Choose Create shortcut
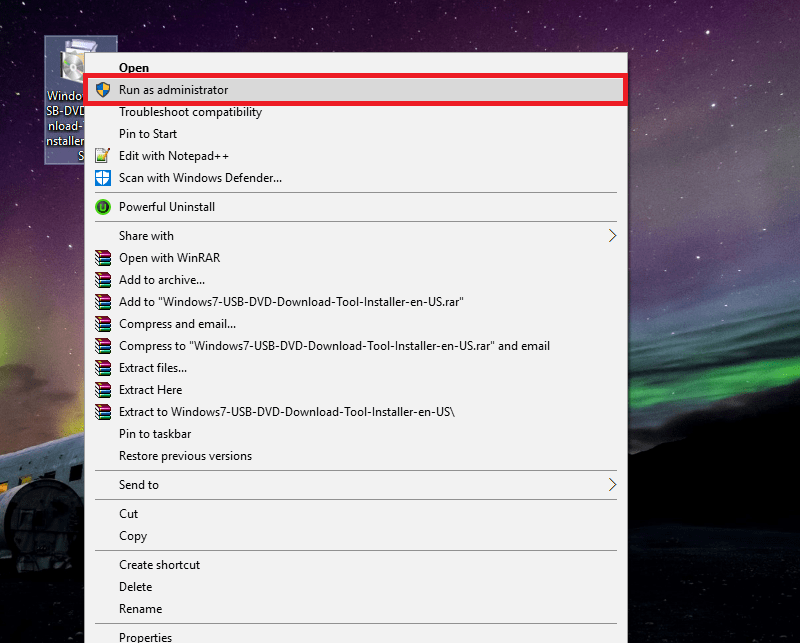The image size is (800, 643). (356, 565)
